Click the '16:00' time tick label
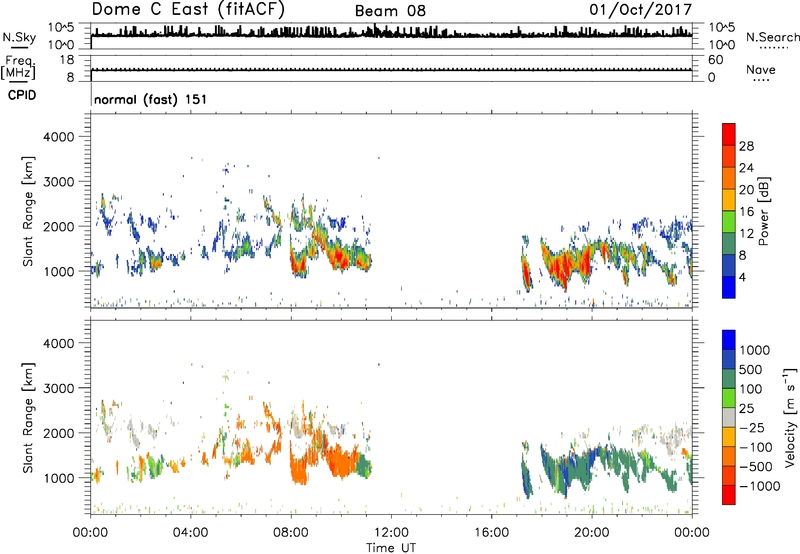 tap(491, 533)
